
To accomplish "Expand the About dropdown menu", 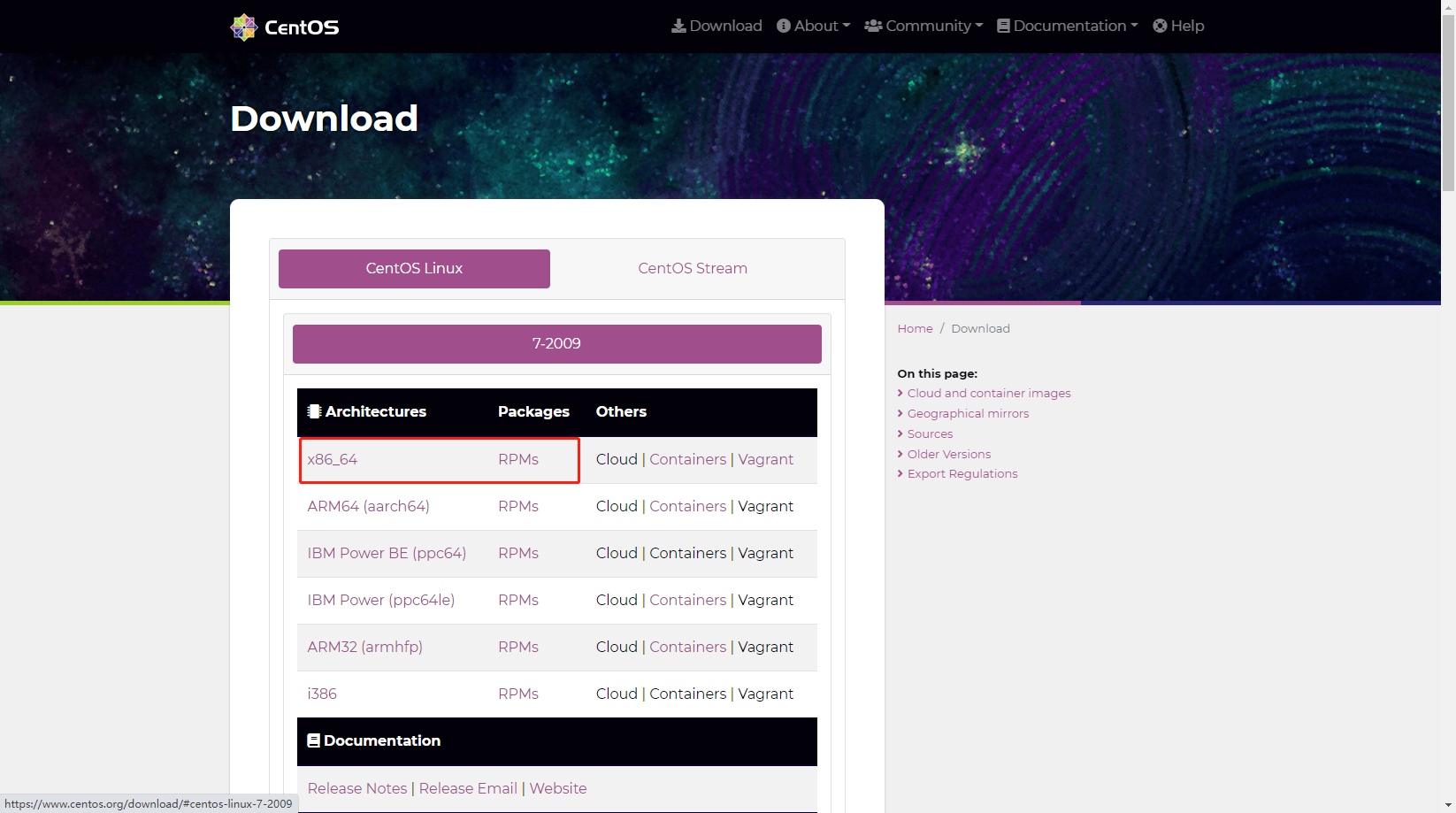I will click(x=813, y=26).
